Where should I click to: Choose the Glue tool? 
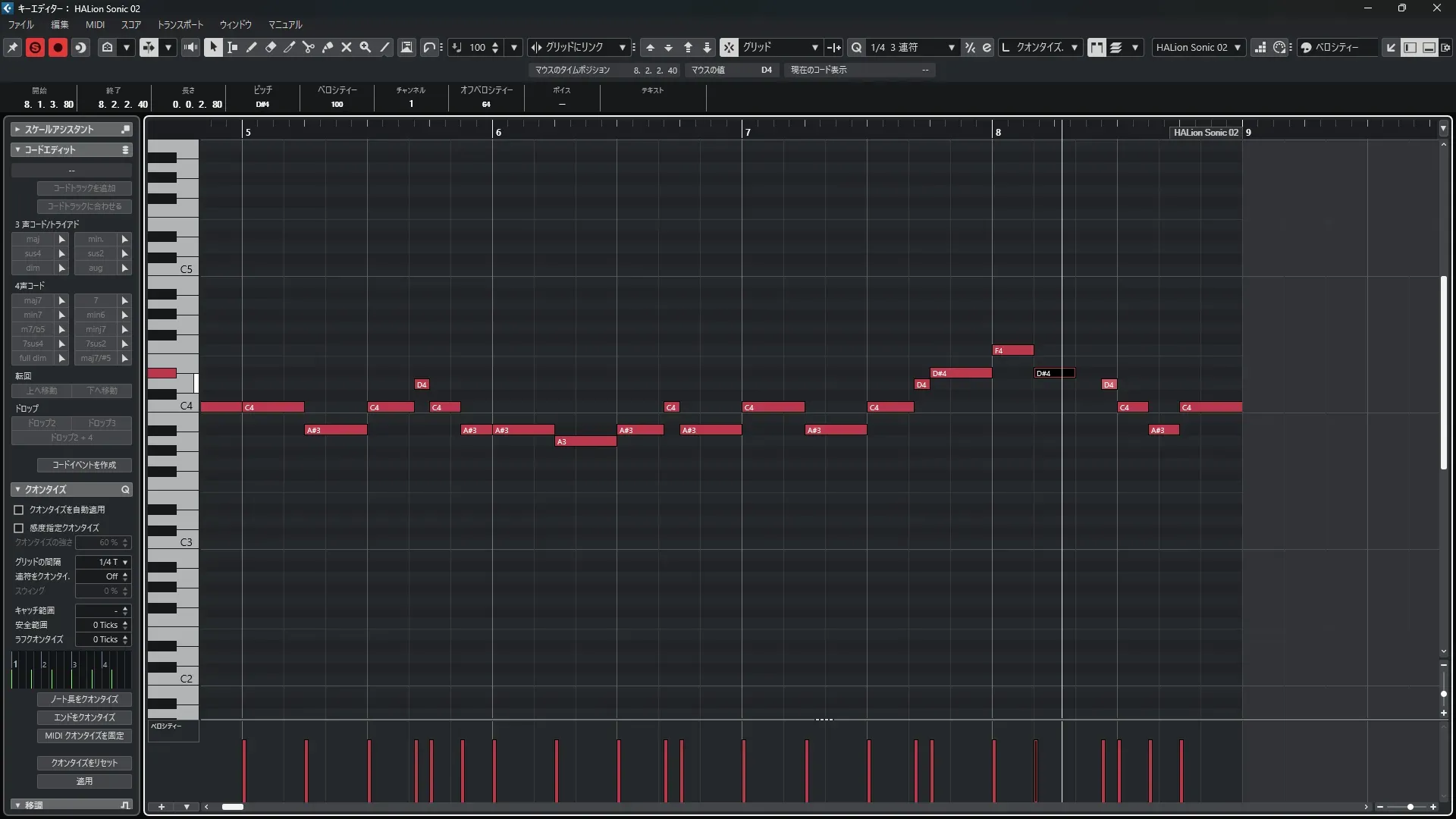328,47
